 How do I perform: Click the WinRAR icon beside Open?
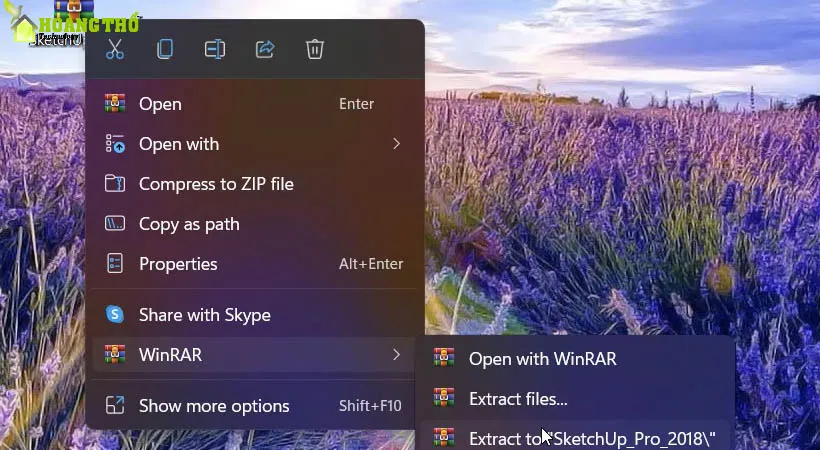(115, 104)
